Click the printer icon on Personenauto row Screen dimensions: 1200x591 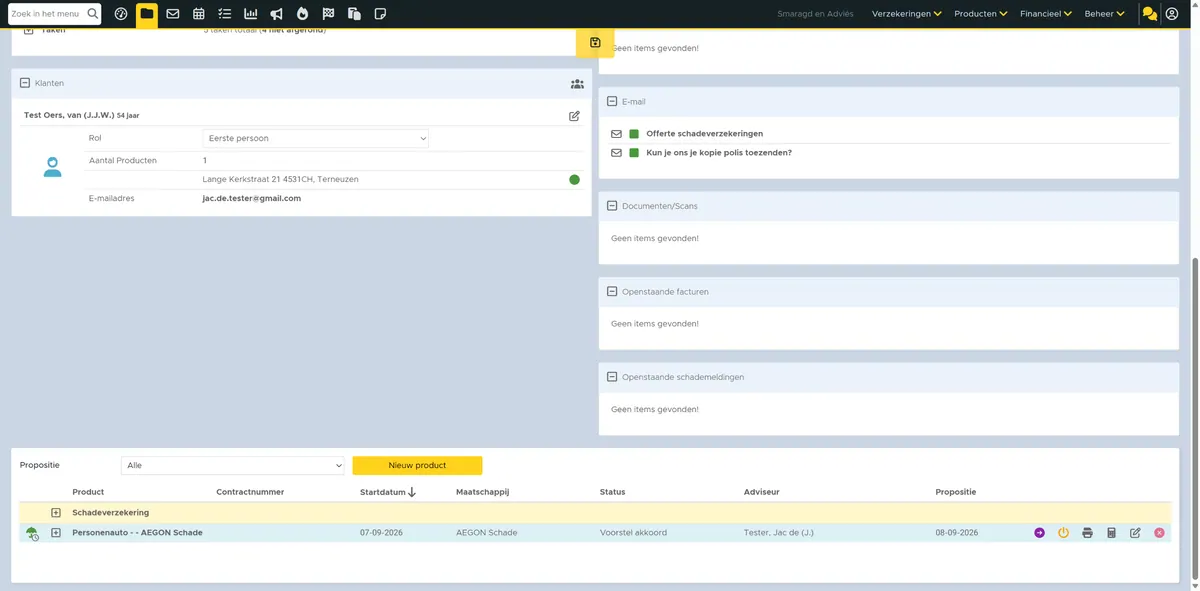coord(1087,533)
